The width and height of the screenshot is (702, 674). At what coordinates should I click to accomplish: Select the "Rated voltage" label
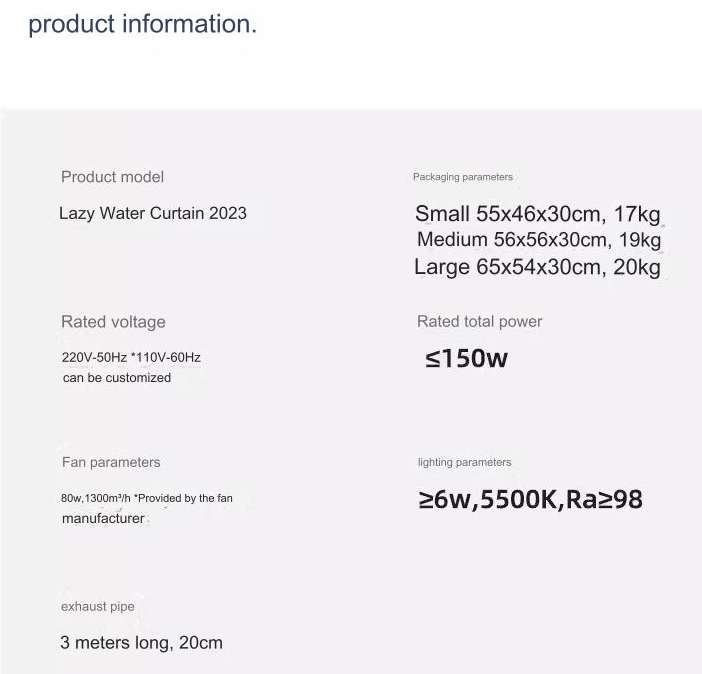click(113, 322)
